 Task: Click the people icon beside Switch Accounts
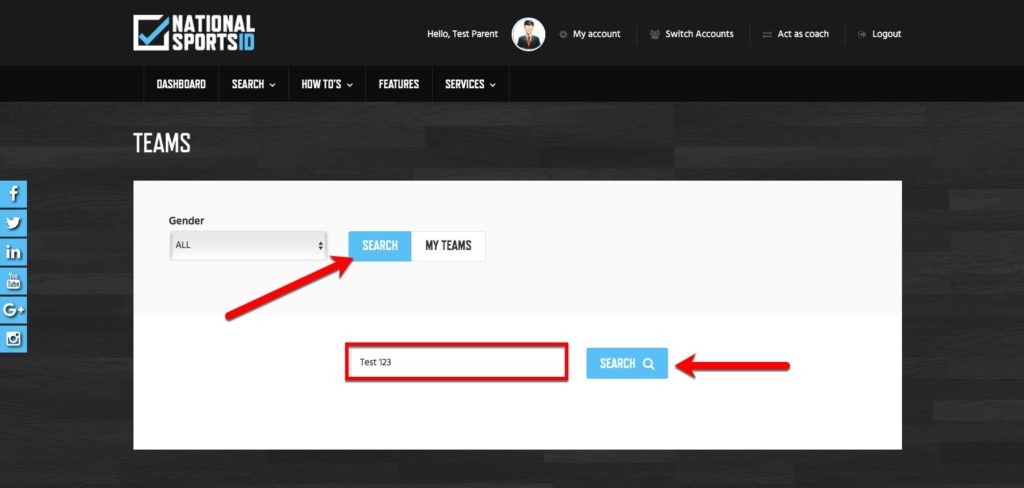pos(654,34)
